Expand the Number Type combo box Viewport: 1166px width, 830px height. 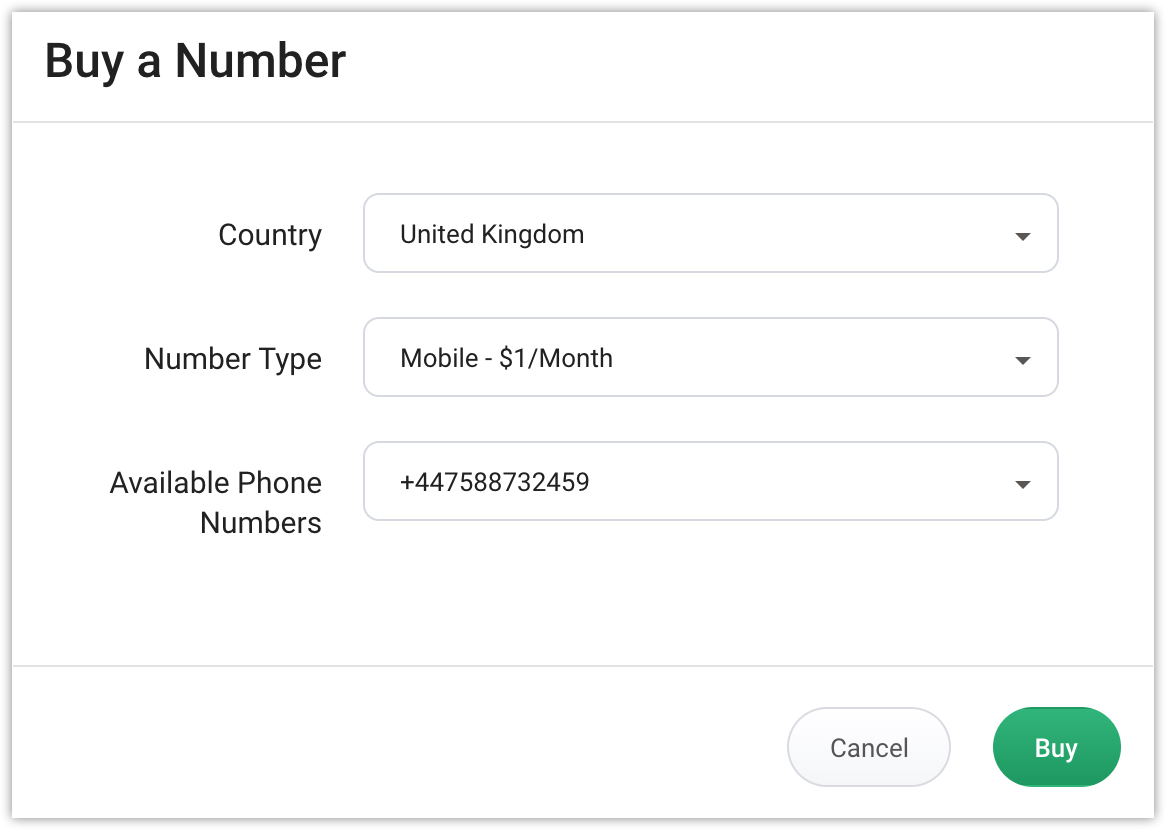[710, 357]
